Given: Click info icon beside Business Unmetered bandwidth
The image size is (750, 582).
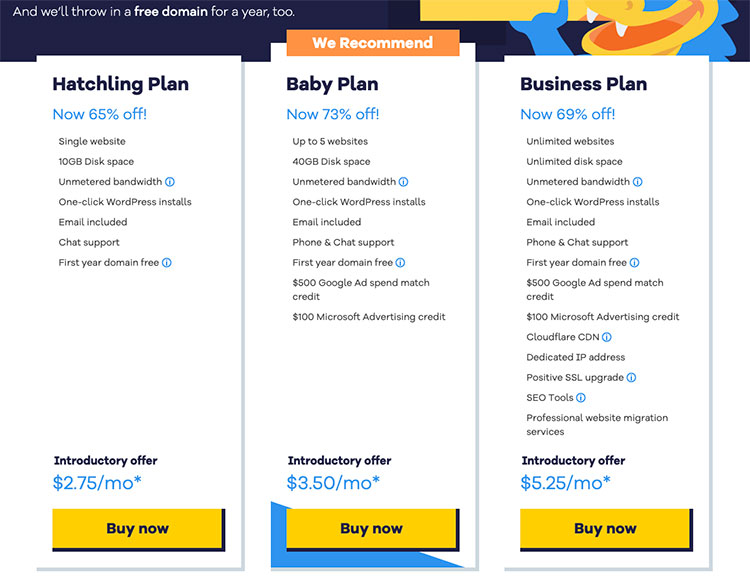Looking at the screenshot, I should (638, 182).
